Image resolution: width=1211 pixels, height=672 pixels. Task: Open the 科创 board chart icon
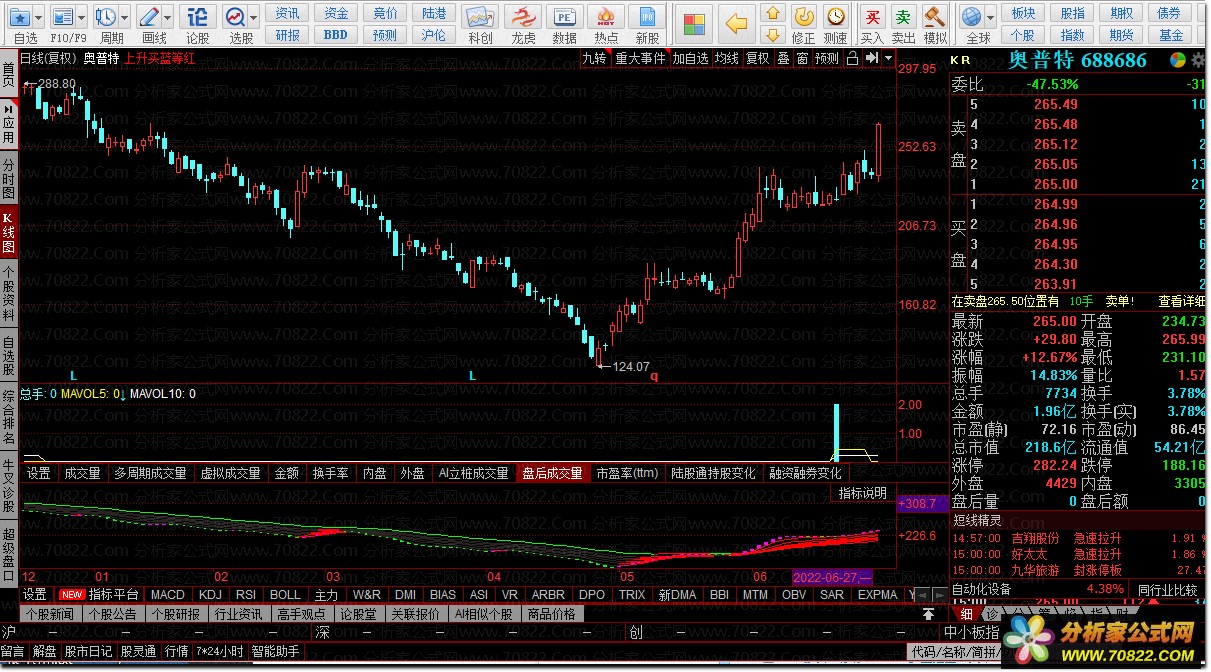click(480, 17)
